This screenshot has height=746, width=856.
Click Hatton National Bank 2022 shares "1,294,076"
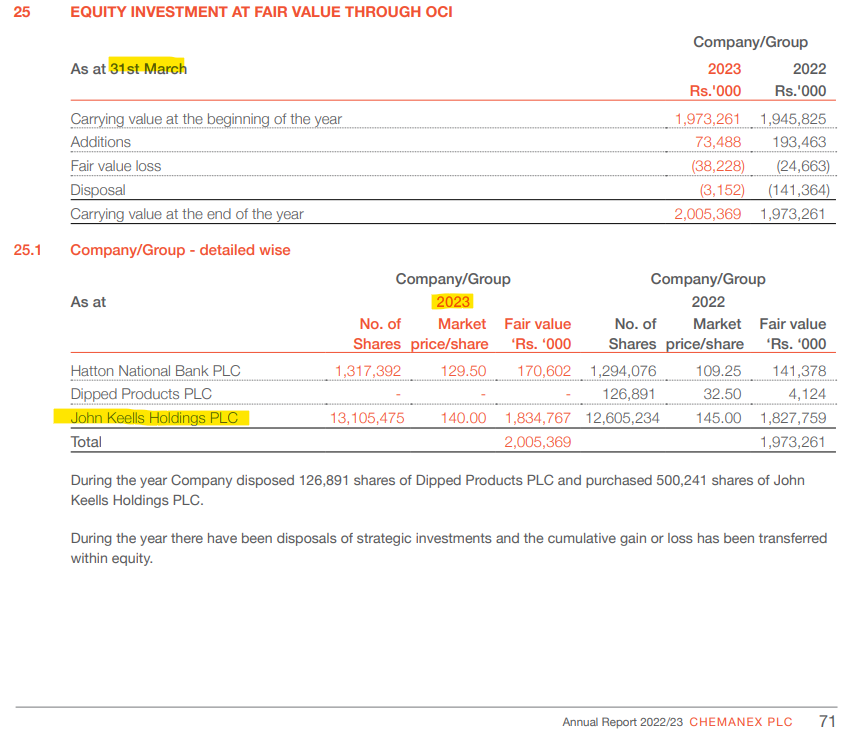pyautogui.click(x=623, y=371)
